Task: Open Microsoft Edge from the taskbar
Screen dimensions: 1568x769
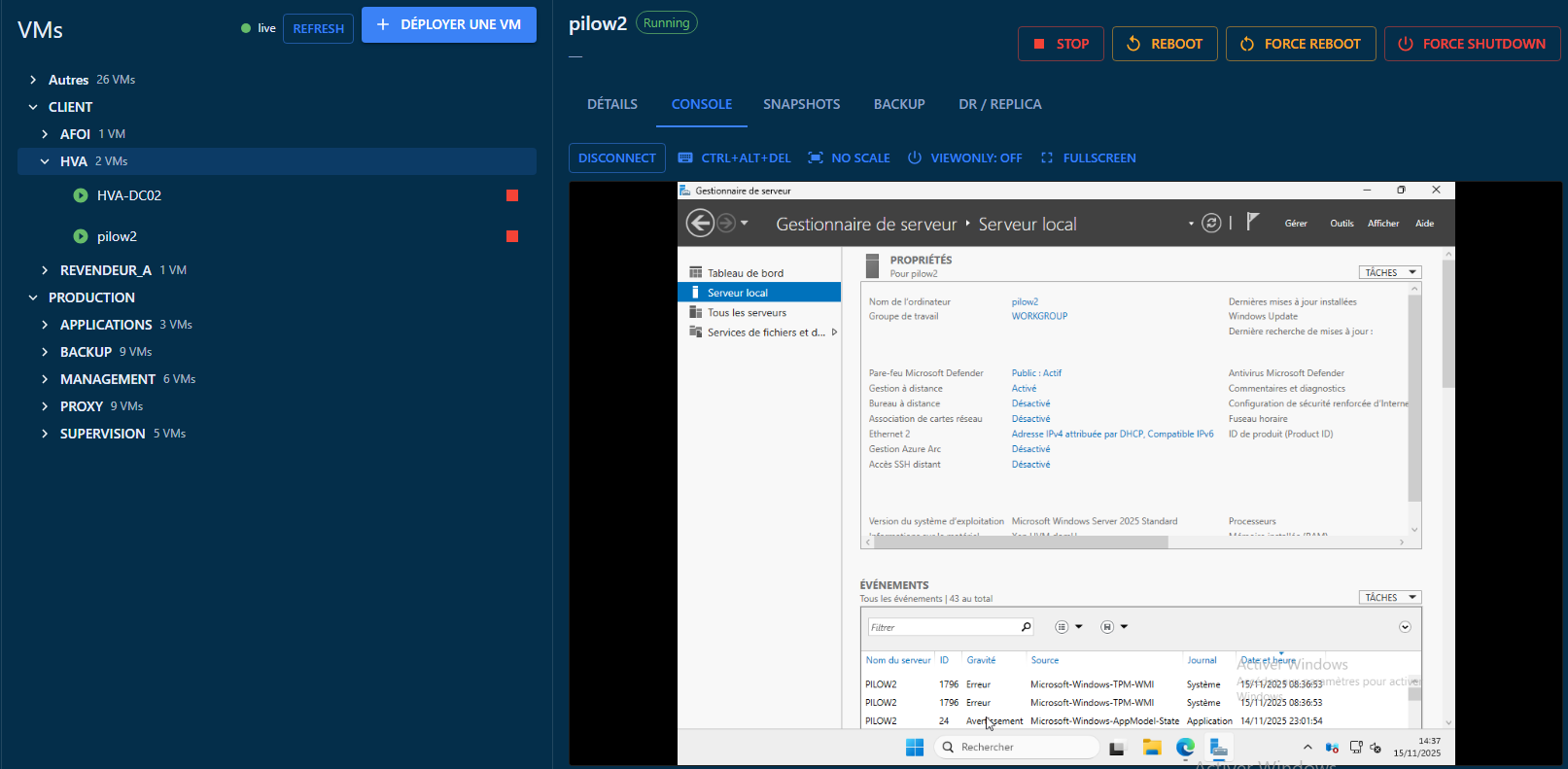Action: (x=1185, y=747)
